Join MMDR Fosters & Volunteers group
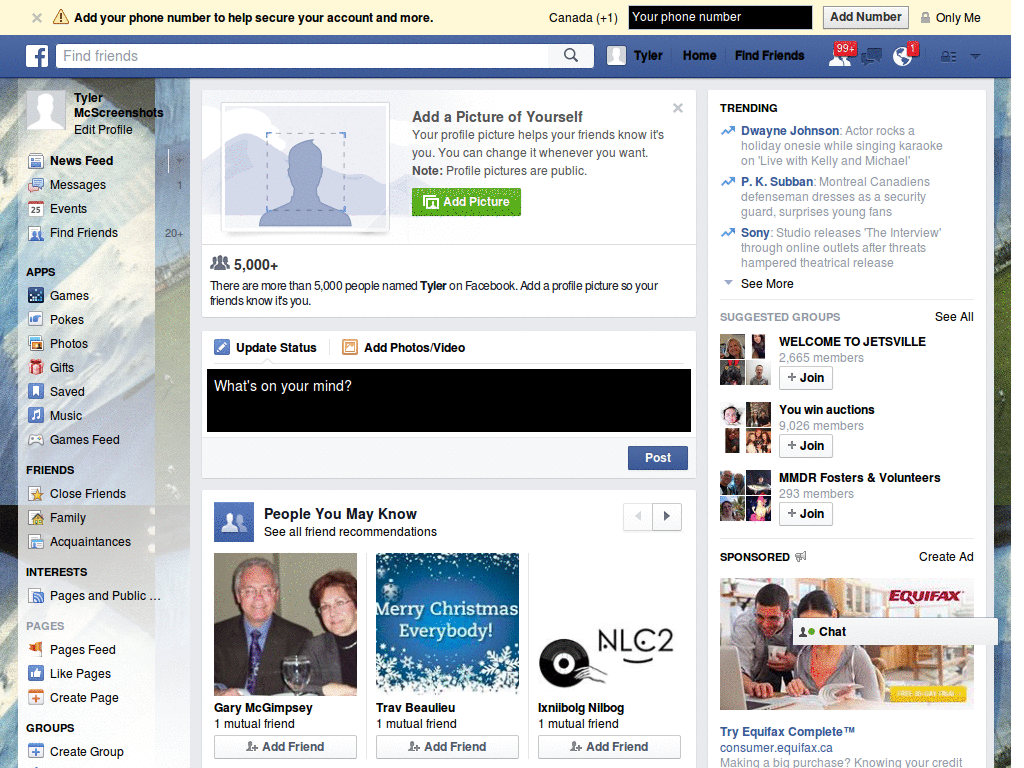Screen dimensions: 1024x768 (806, 513)
